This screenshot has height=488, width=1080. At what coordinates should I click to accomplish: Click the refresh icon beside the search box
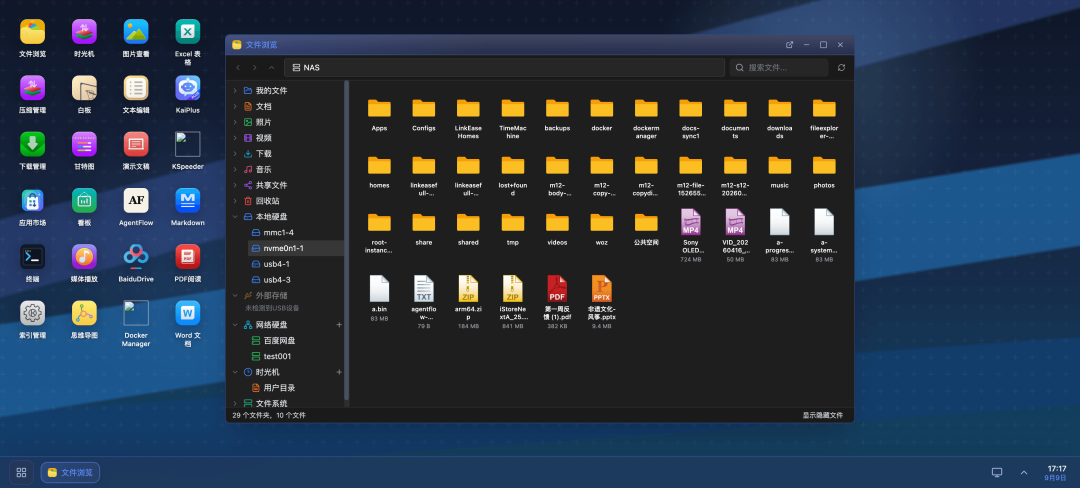tap(841, 67)
